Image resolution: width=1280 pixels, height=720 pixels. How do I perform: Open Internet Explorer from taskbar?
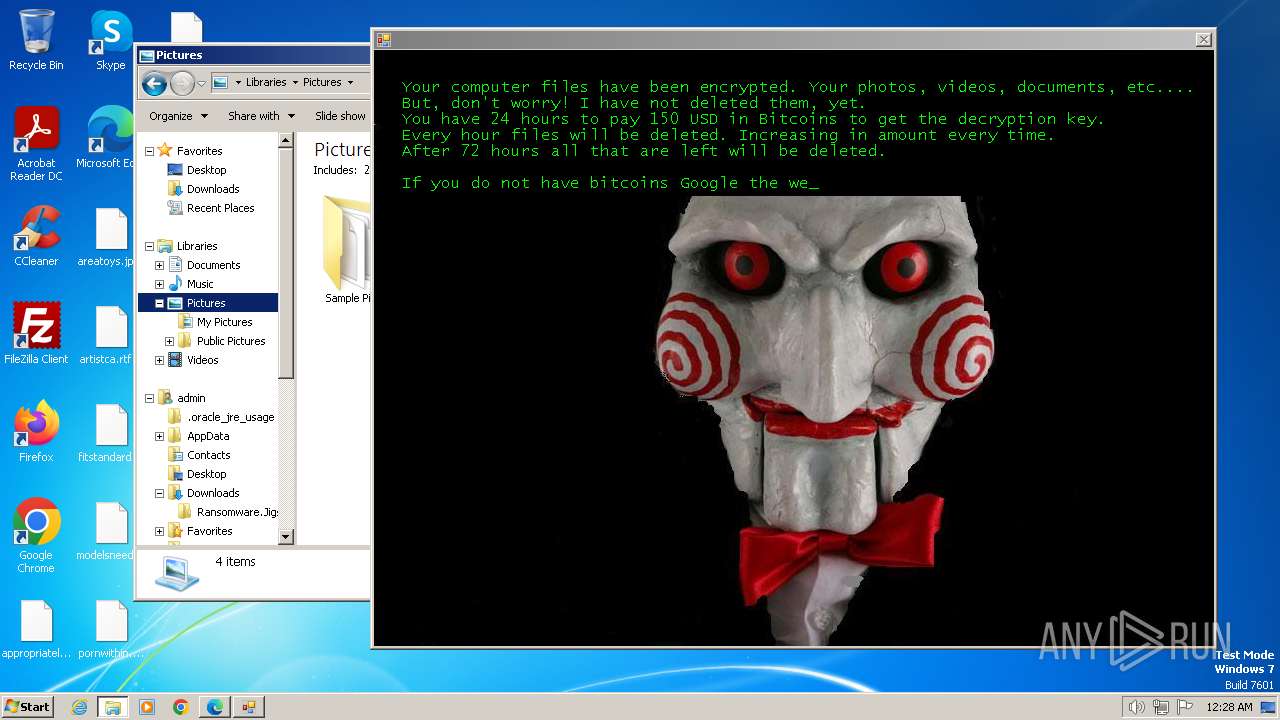[x=79, y=707]
